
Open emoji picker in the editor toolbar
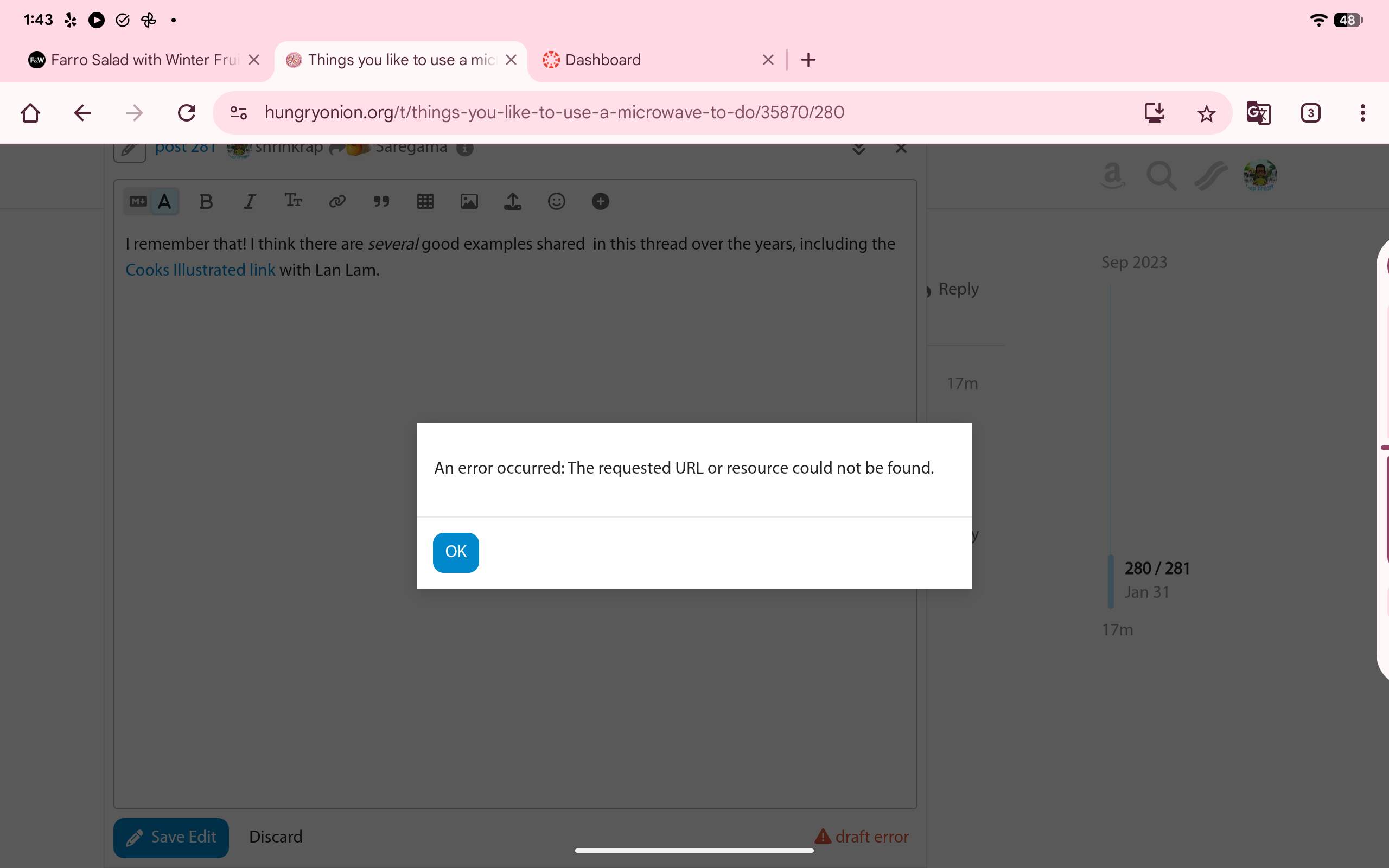[x=556, y=201]
